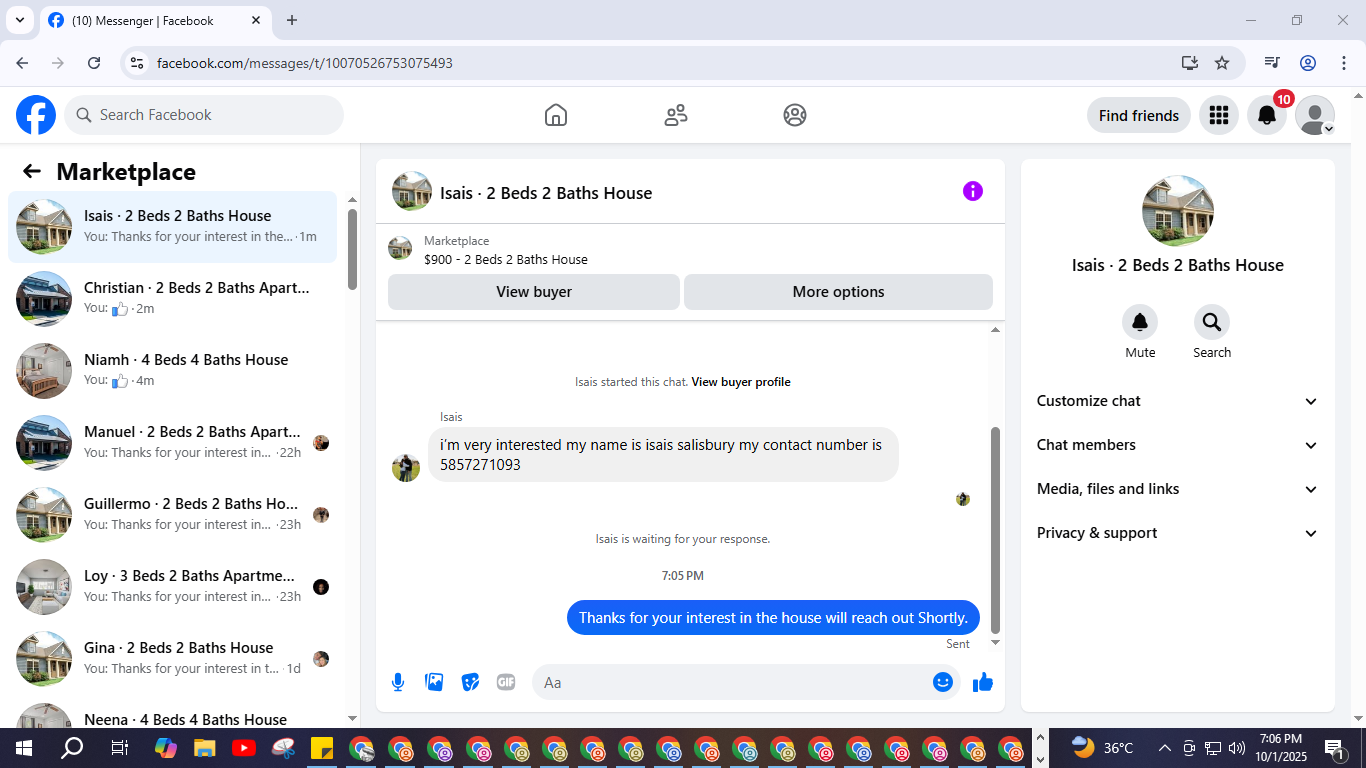Go to the Facebook Home feed icon

556,115
